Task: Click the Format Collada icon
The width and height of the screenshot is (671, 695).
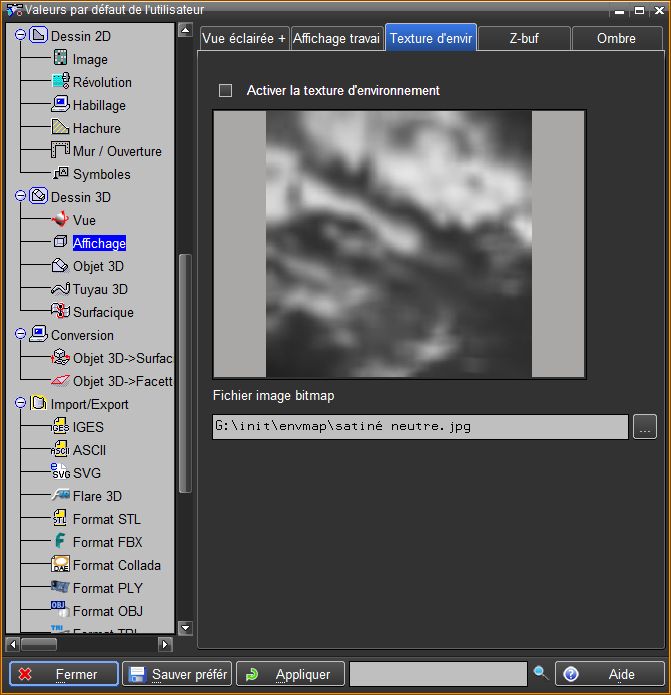Action: click(60, 565)
